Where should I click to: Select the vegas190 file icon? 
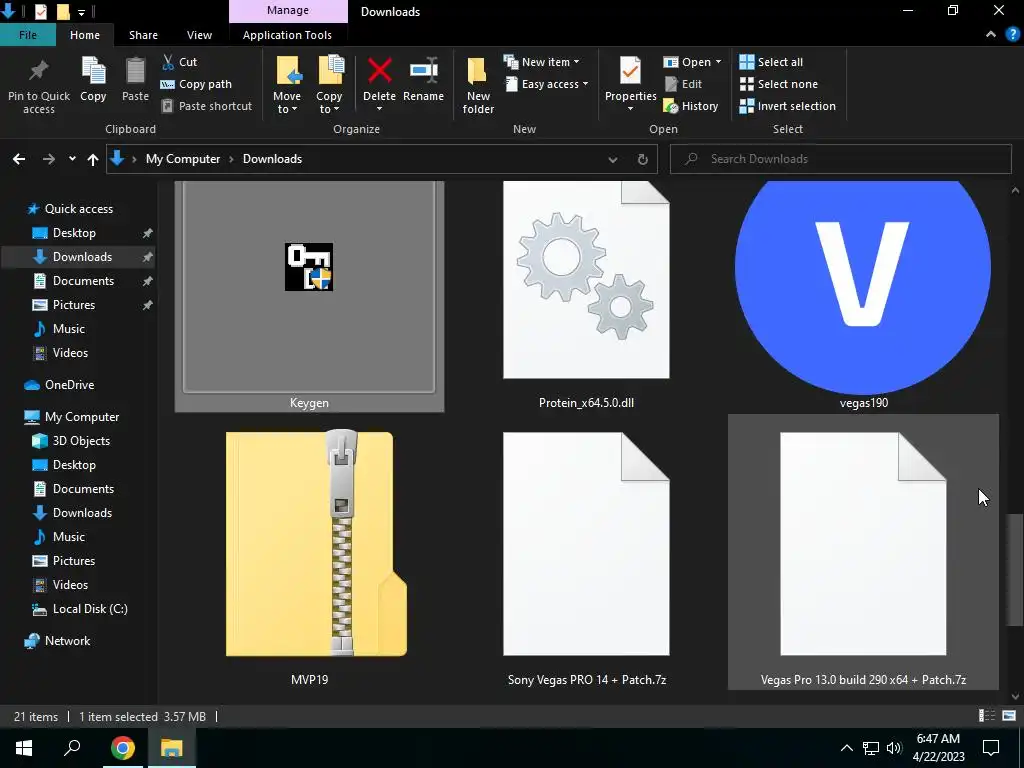[863, 287]
